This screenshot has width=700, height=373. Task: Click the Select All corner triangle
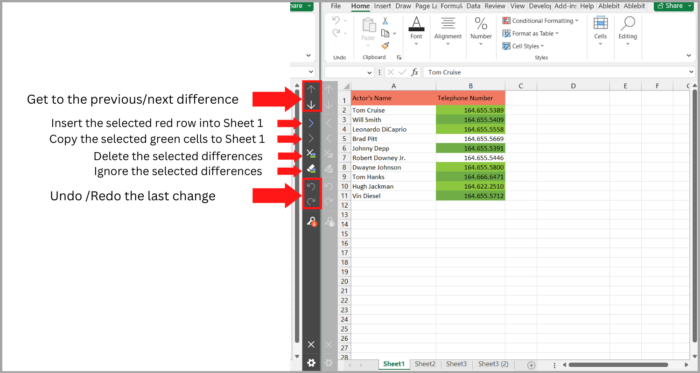coord(346,86)
